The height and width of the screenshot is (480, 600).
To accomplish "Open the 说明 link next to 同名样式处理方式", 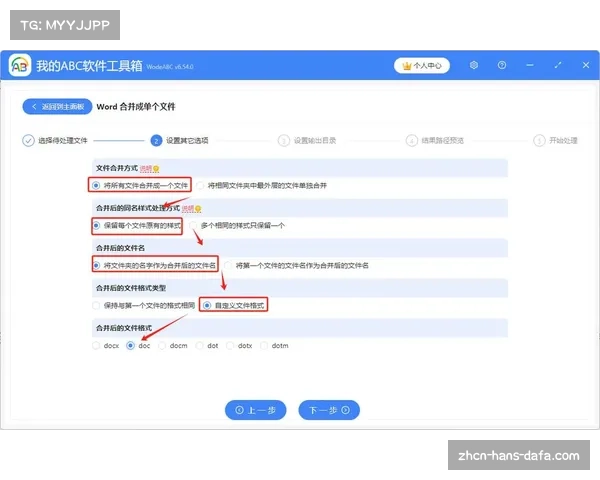I will (x=188, y=209).
